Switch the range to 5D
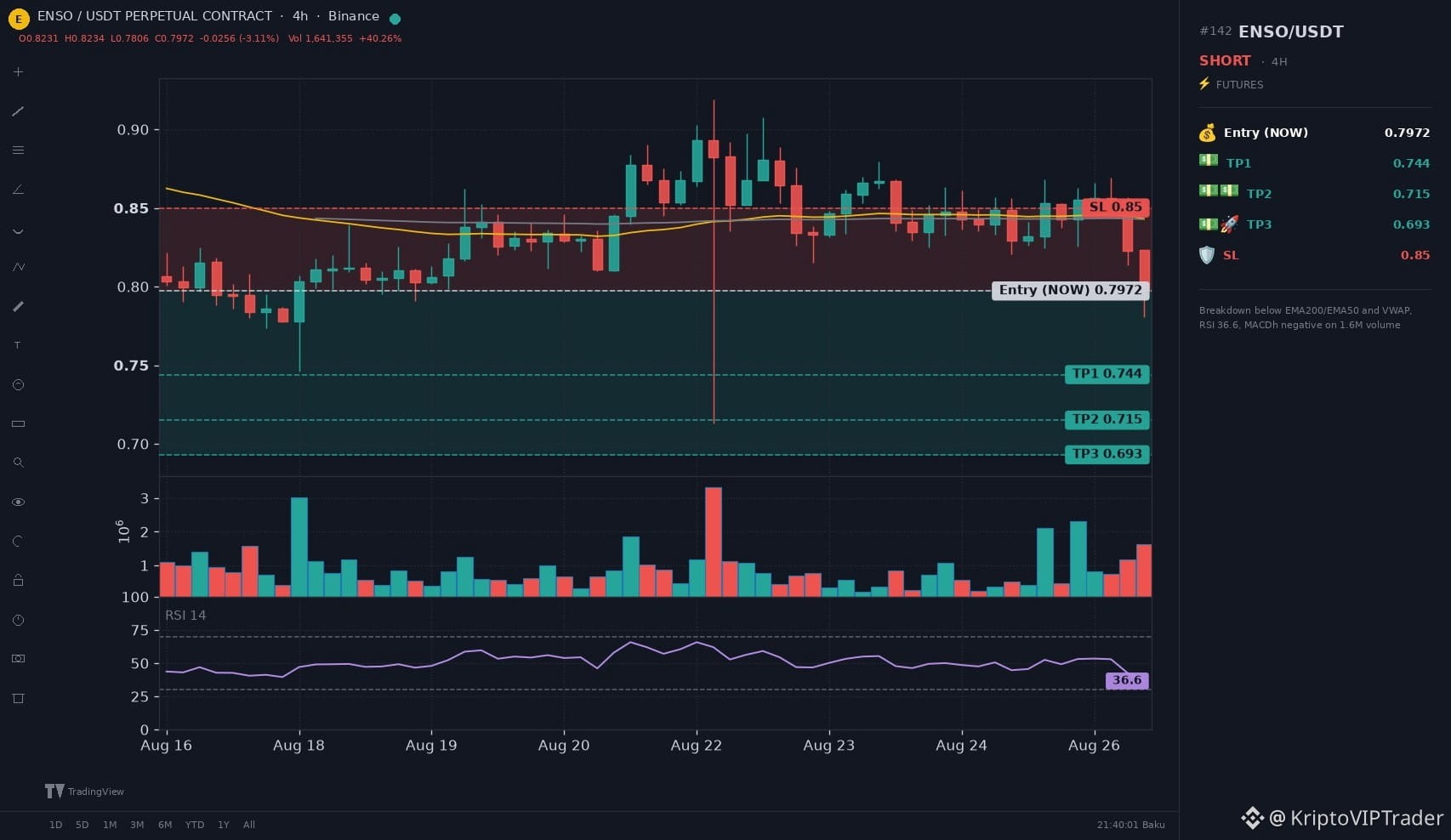Screen dimensions: 1451x840 click(x=82, y=825)
